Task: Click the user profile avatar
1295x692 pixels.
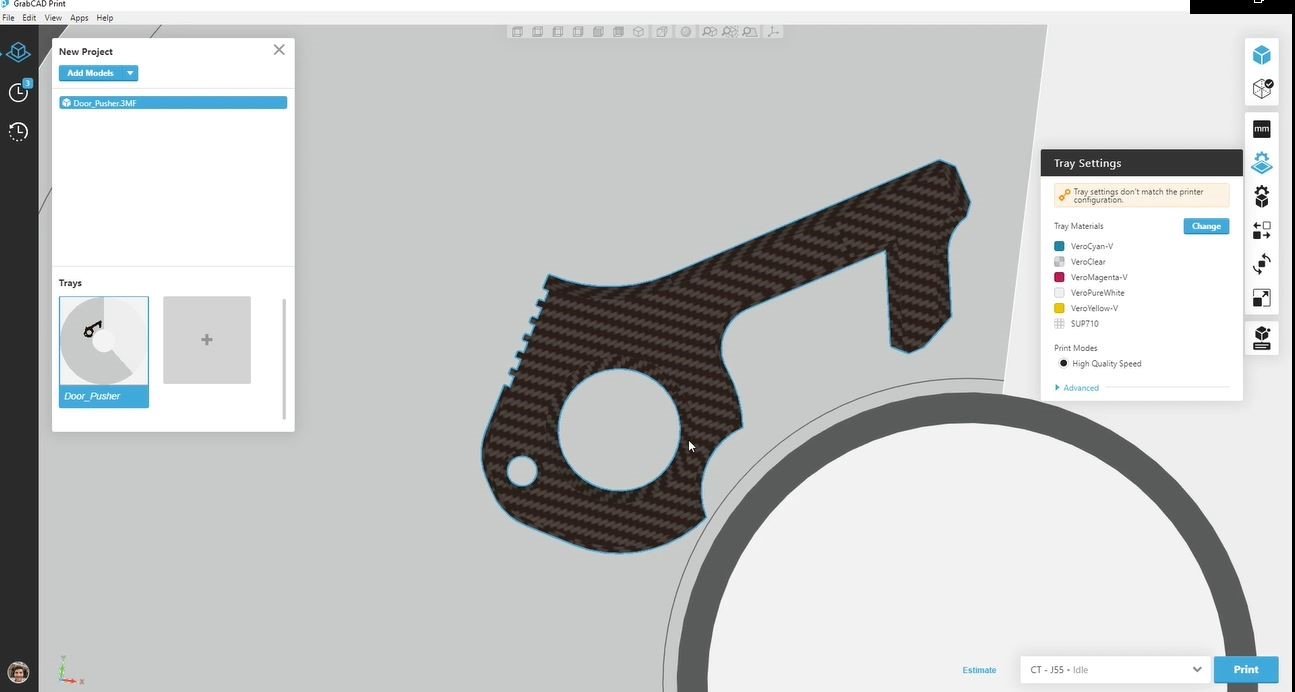Action: click(x=18, y=672)
